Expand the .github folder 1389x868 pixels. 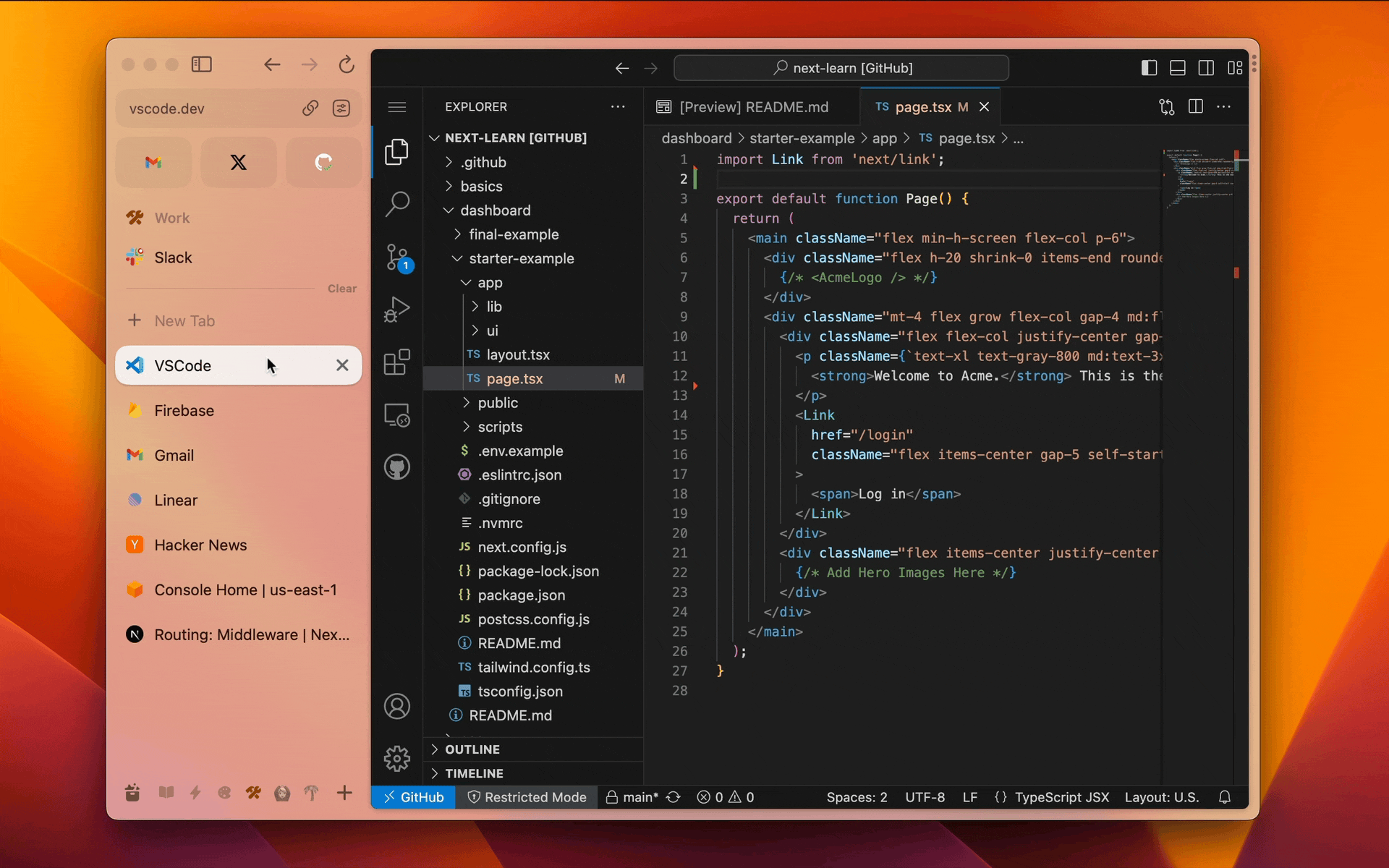coord(533,162)
